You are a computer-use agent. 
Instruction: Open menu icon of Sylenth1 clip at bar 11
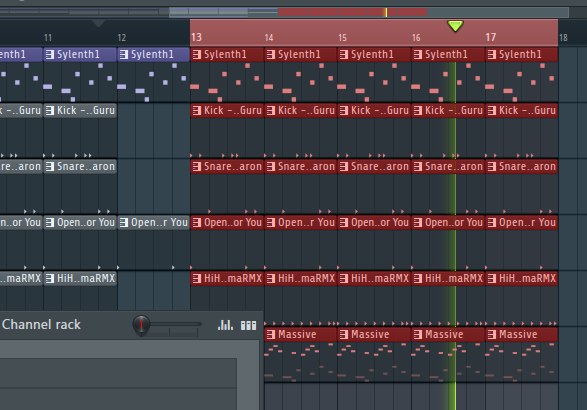coord(49,55)
